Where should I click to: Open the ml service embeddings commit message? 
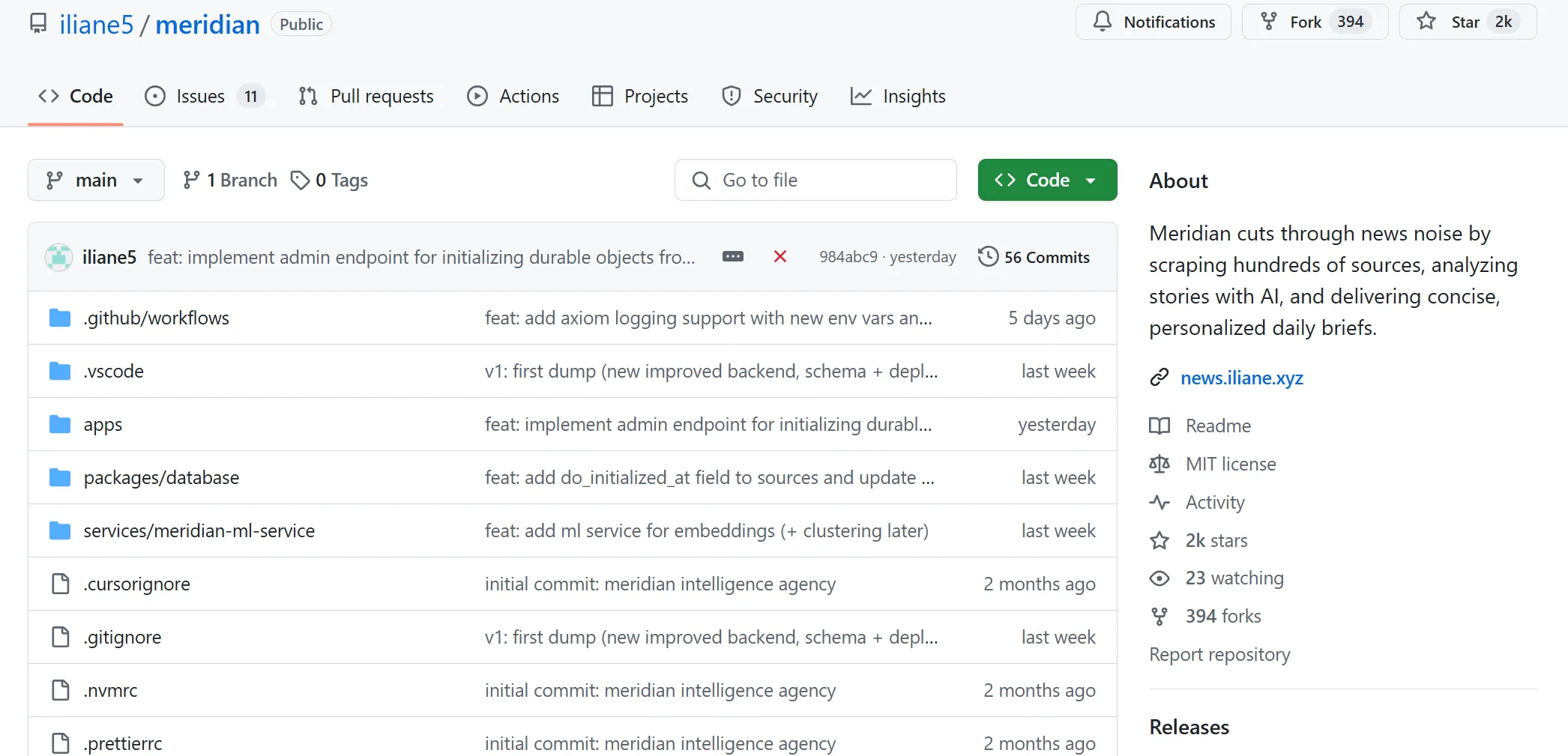click(707, 530)
